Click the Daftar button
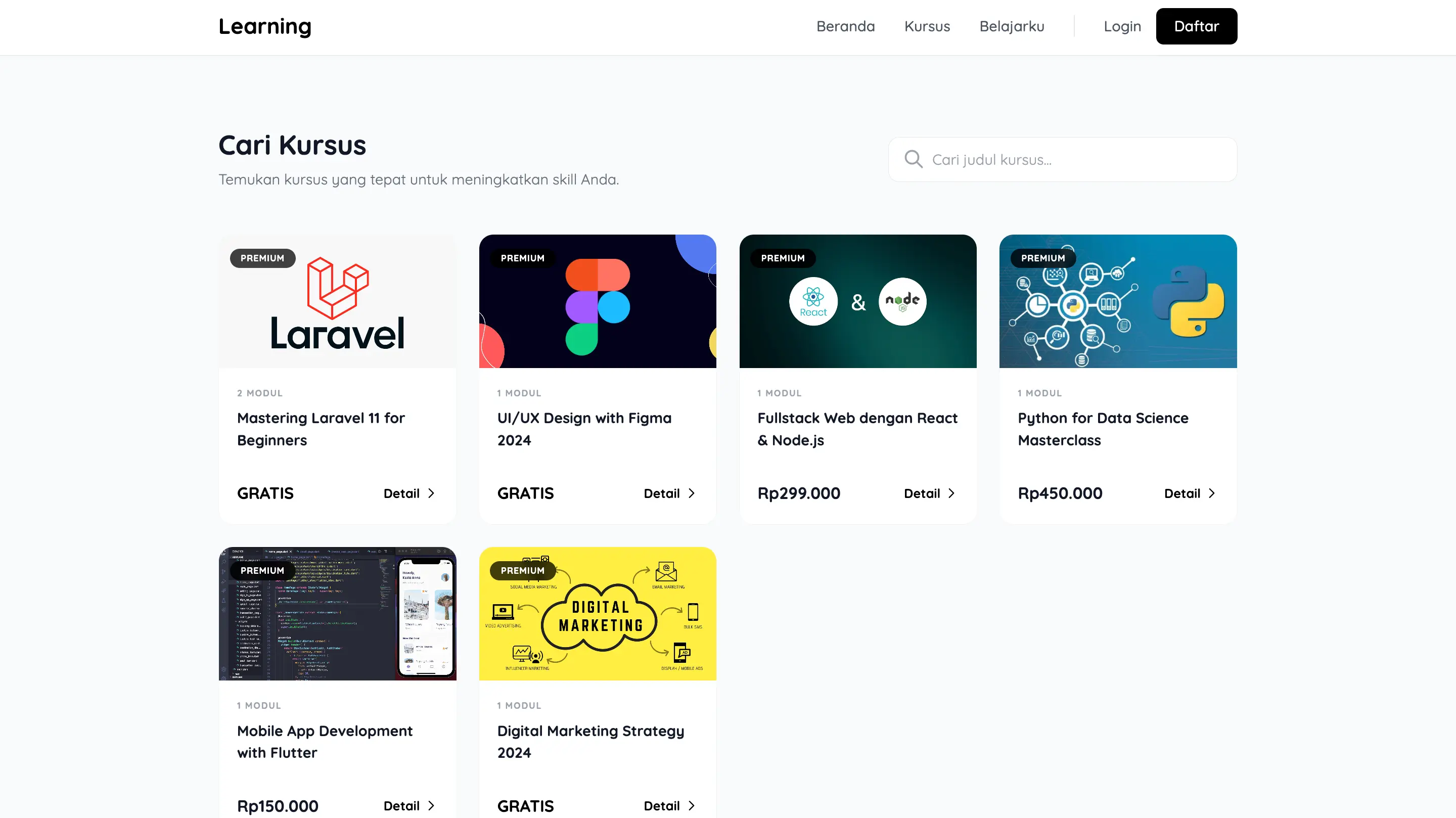Image resolution: width=1456 pixels, height=818 pixels. tap(1197, 27)
